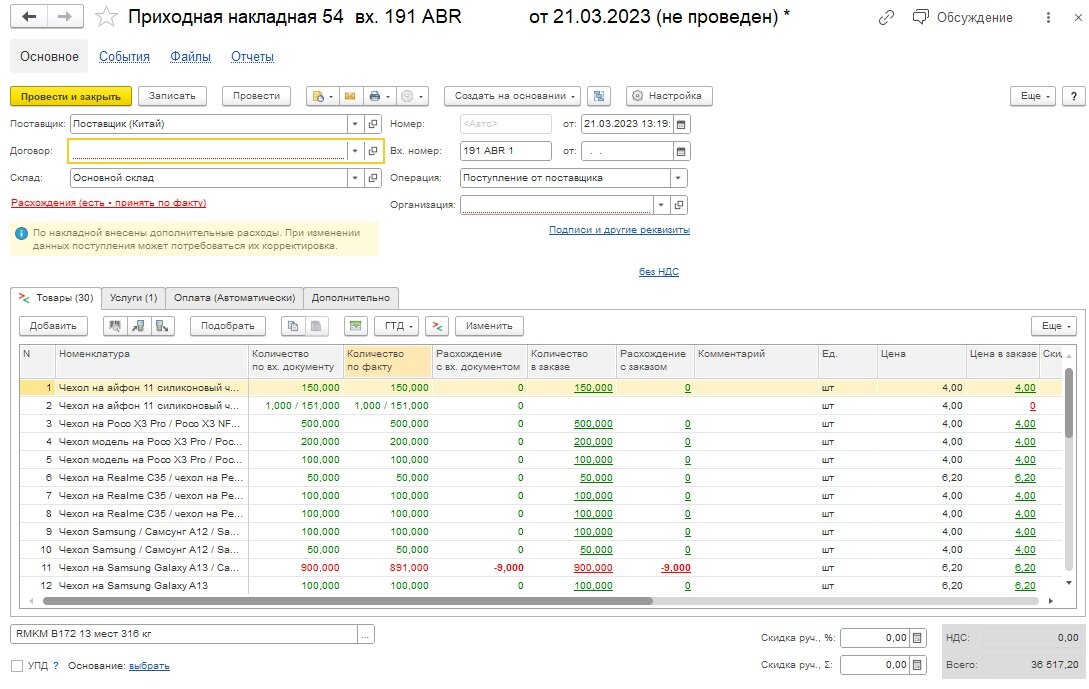Switch to the Услуги (1) tab
The image size is (1089, 689).
tap(133, 298)
